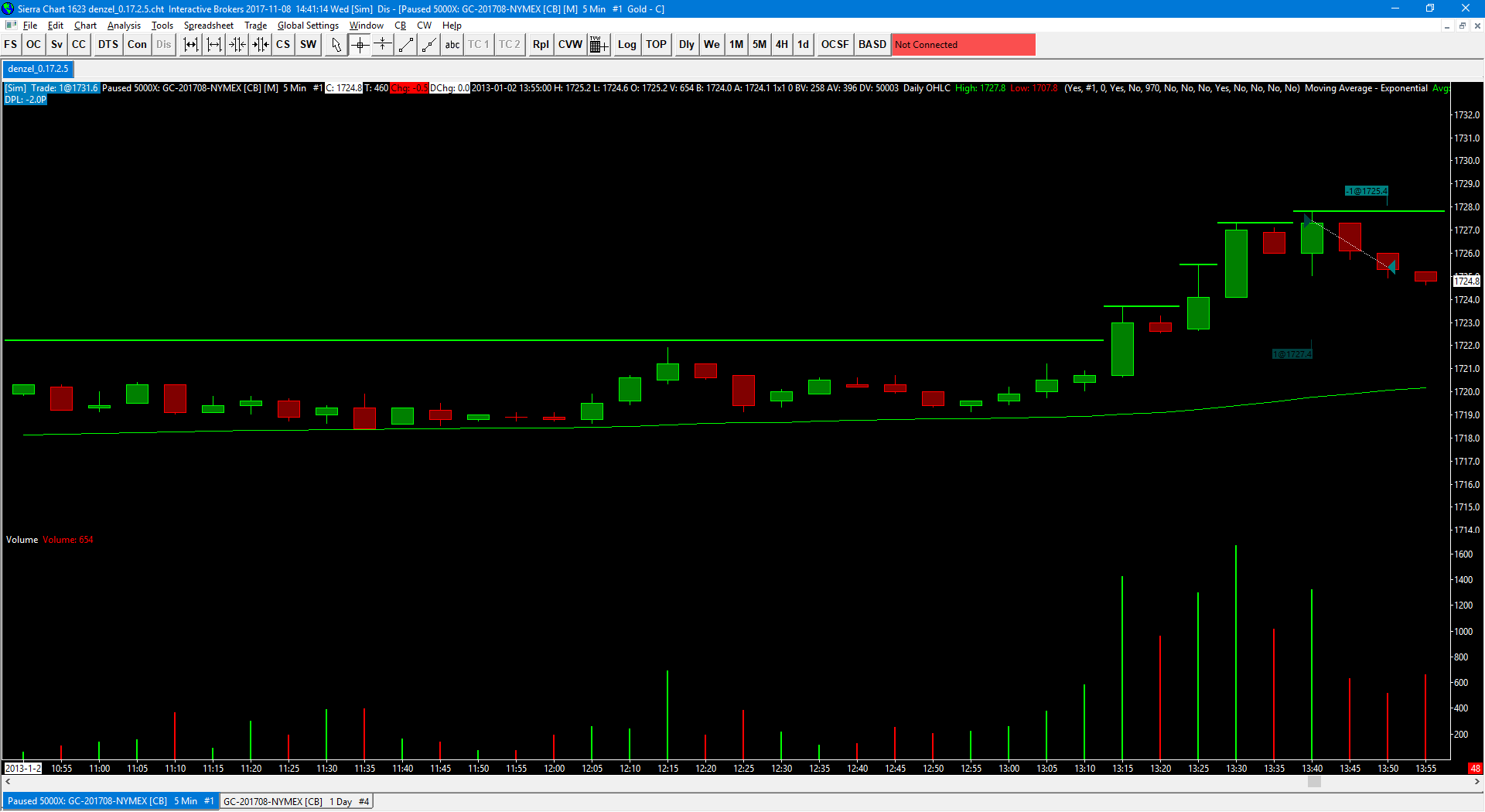Click the horizontal scrollbar right arrow
Viewport: 1485px width, 812px height.
(1476, 782)
